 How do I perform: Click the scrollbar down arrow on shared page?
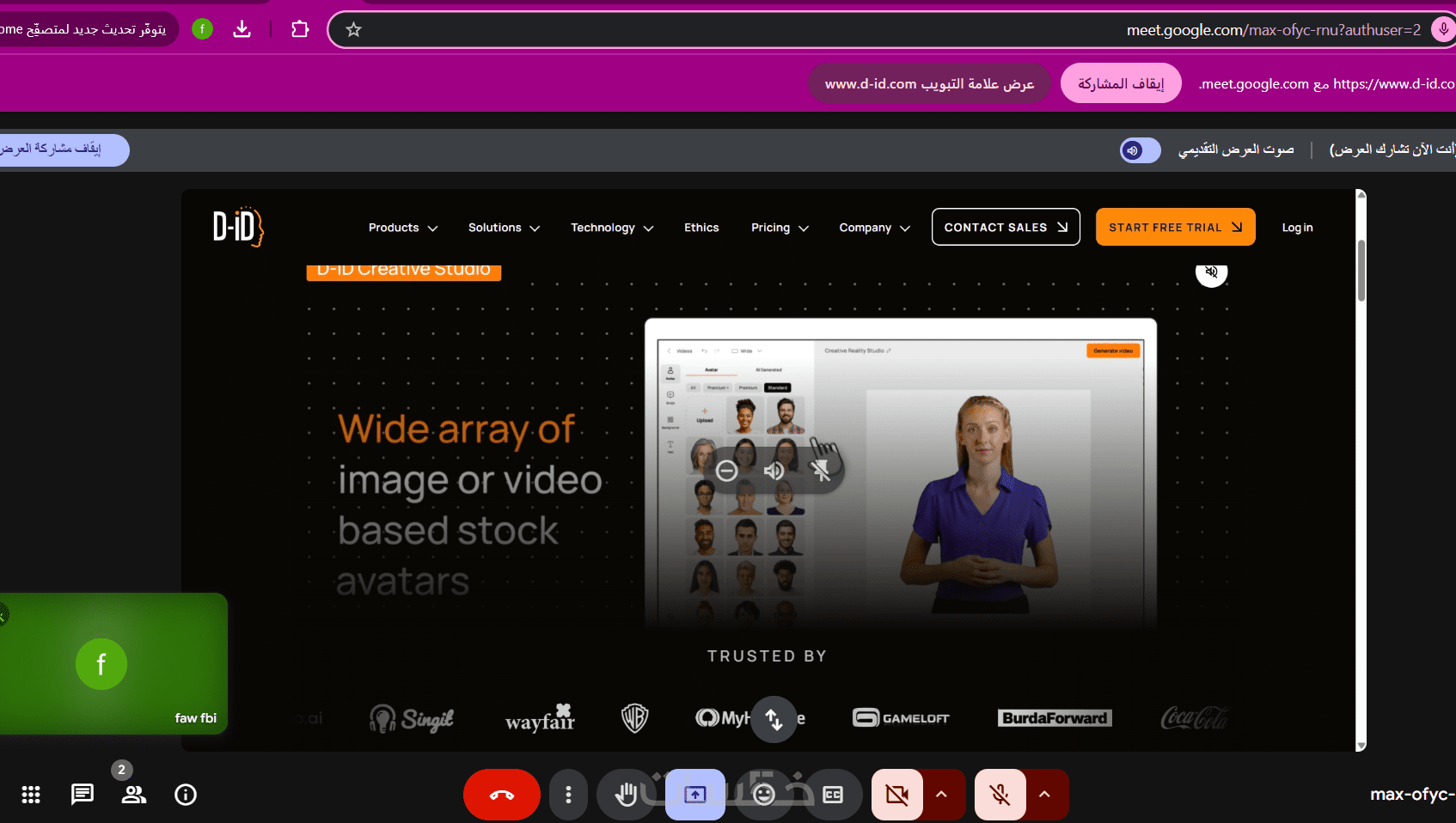pyautogui.click(x=1361, y=746)
